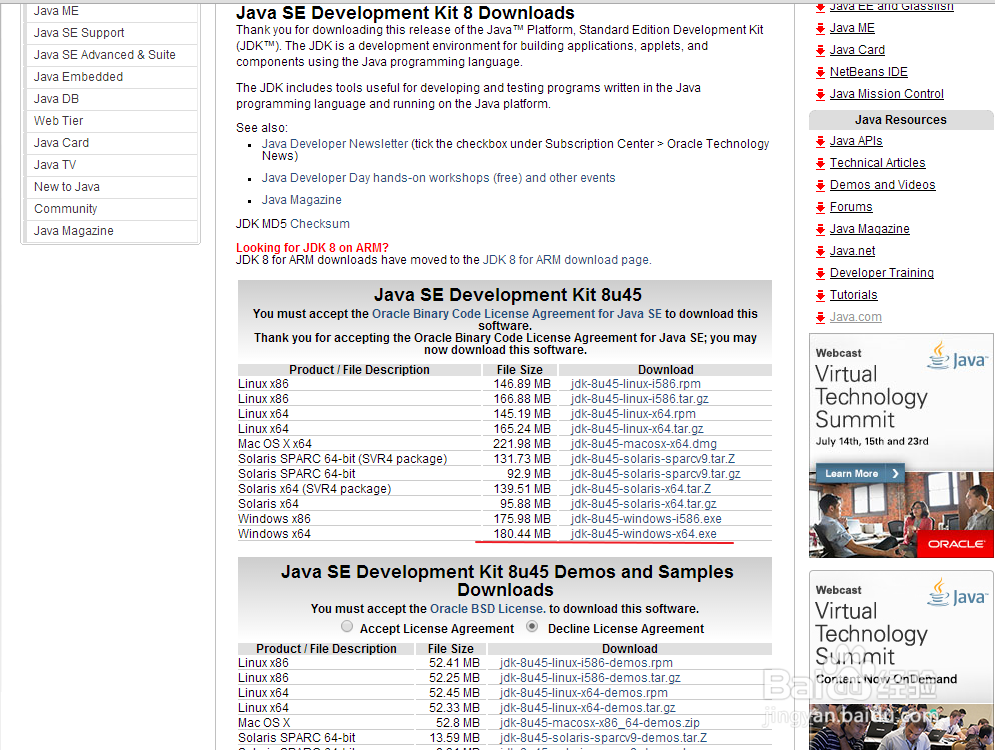Click the red arrow icon beside Demos and Videos
995x750 pixels.
click(820, 186)
